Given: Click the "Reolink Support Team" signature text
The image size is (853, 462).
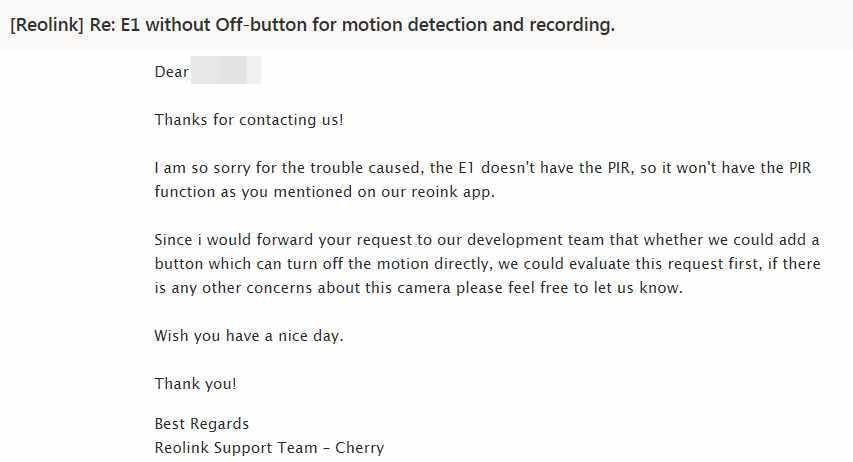Looking at the screenshot, I should [x=236, y=448].
